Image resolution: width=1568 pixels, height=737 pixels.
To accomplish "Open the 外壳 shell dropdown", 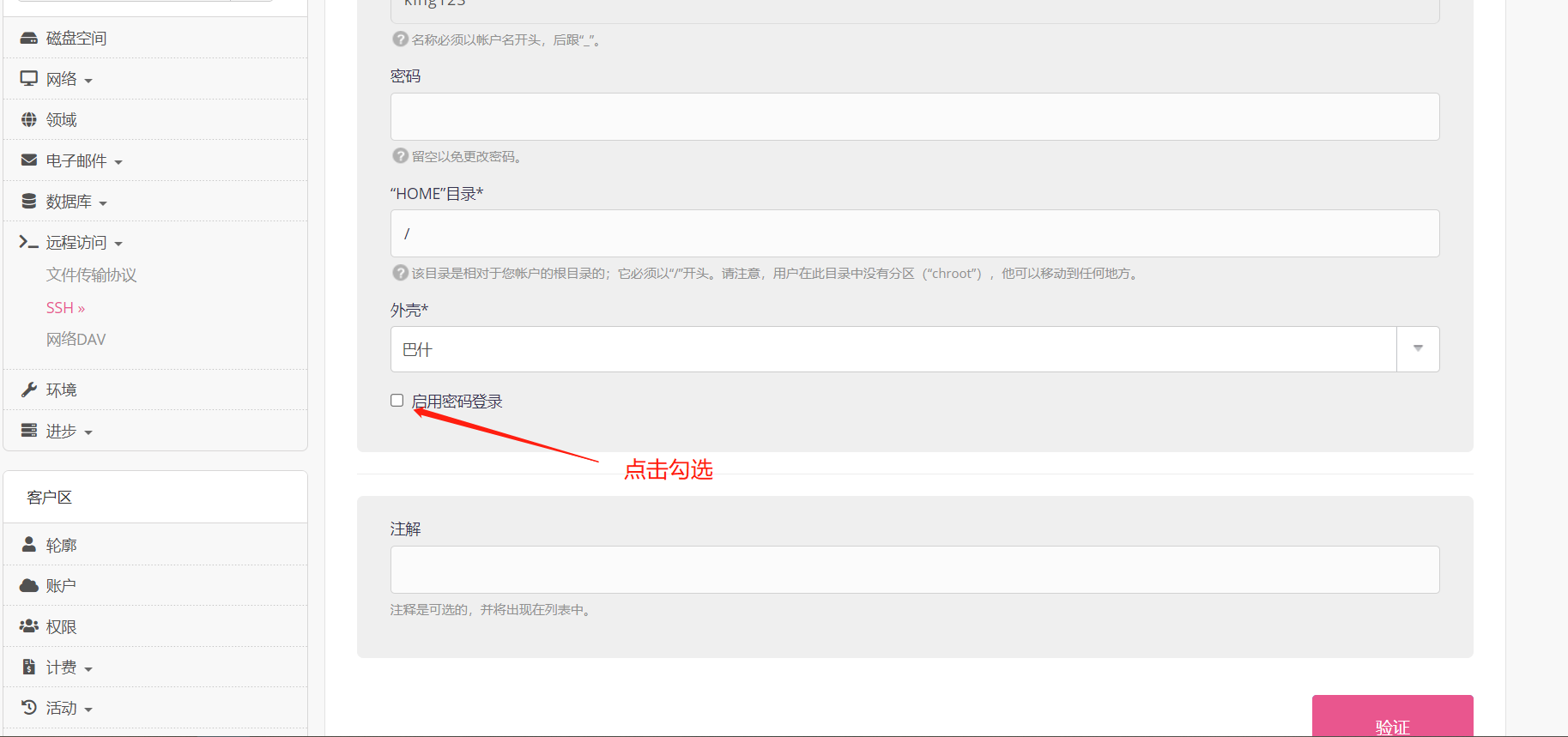I will (x=914, y=349).
